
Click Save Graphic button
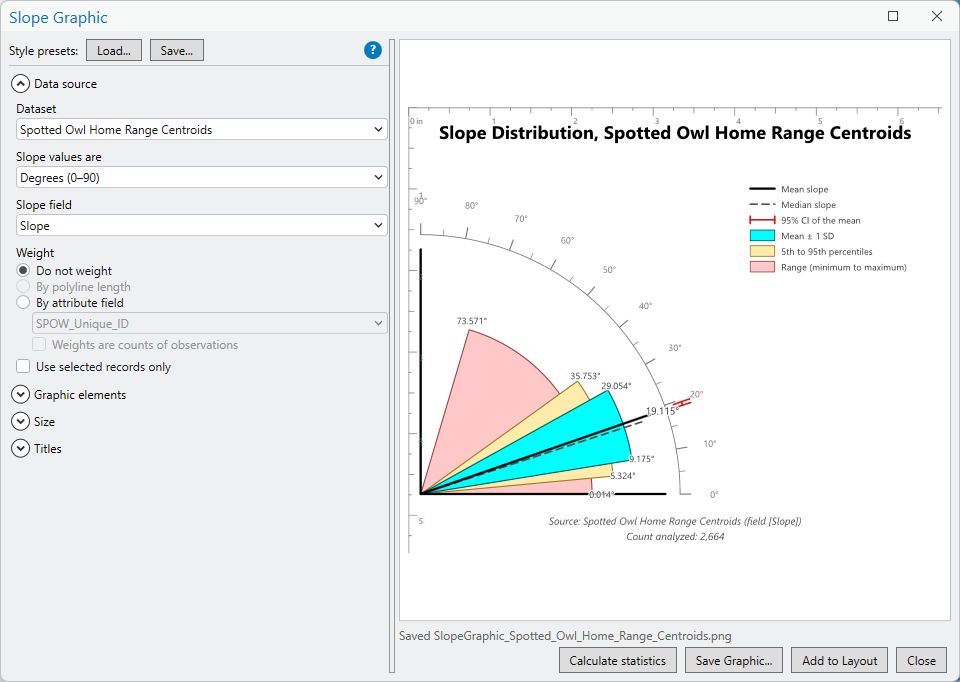click(733, 661)
